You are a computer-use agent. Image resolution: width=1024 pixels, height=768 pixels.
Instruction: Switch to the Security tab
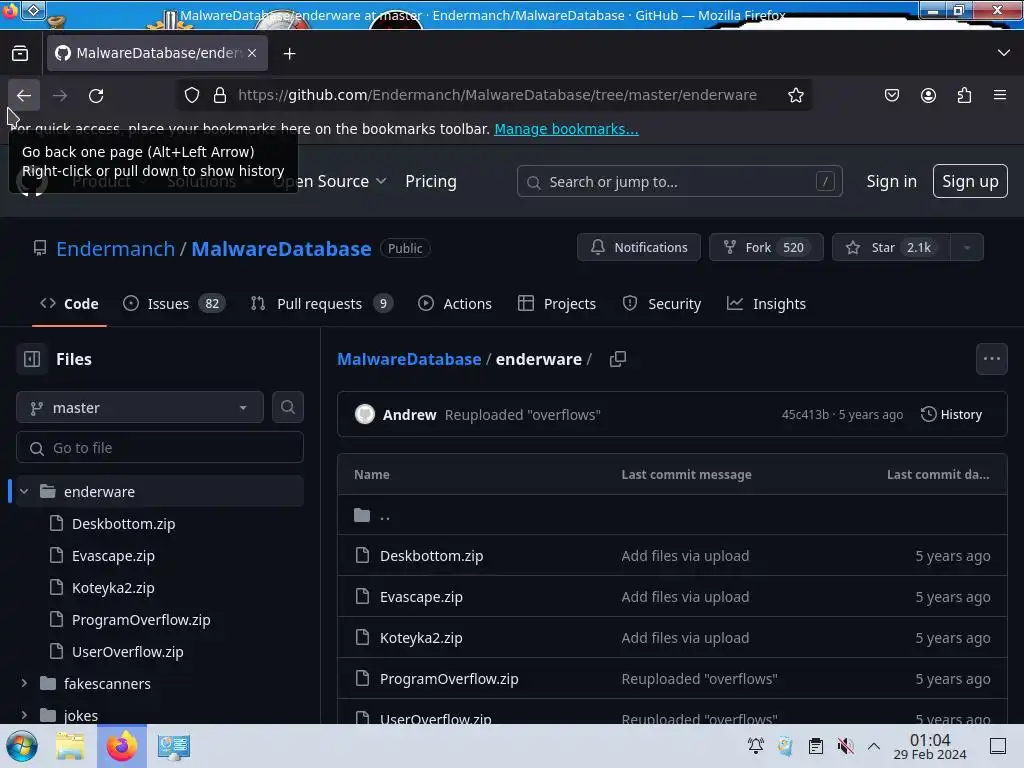pos(661,304)
